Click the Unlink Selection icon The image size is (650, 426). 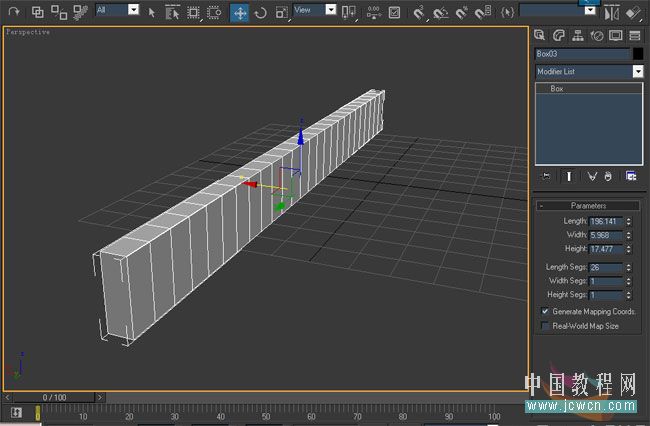59,12
